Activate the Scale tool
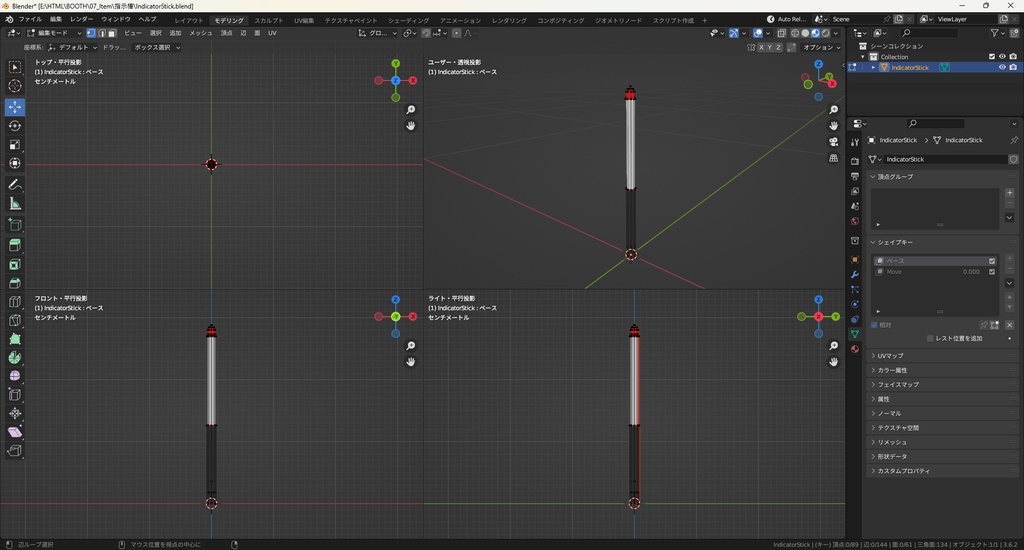 14,144
